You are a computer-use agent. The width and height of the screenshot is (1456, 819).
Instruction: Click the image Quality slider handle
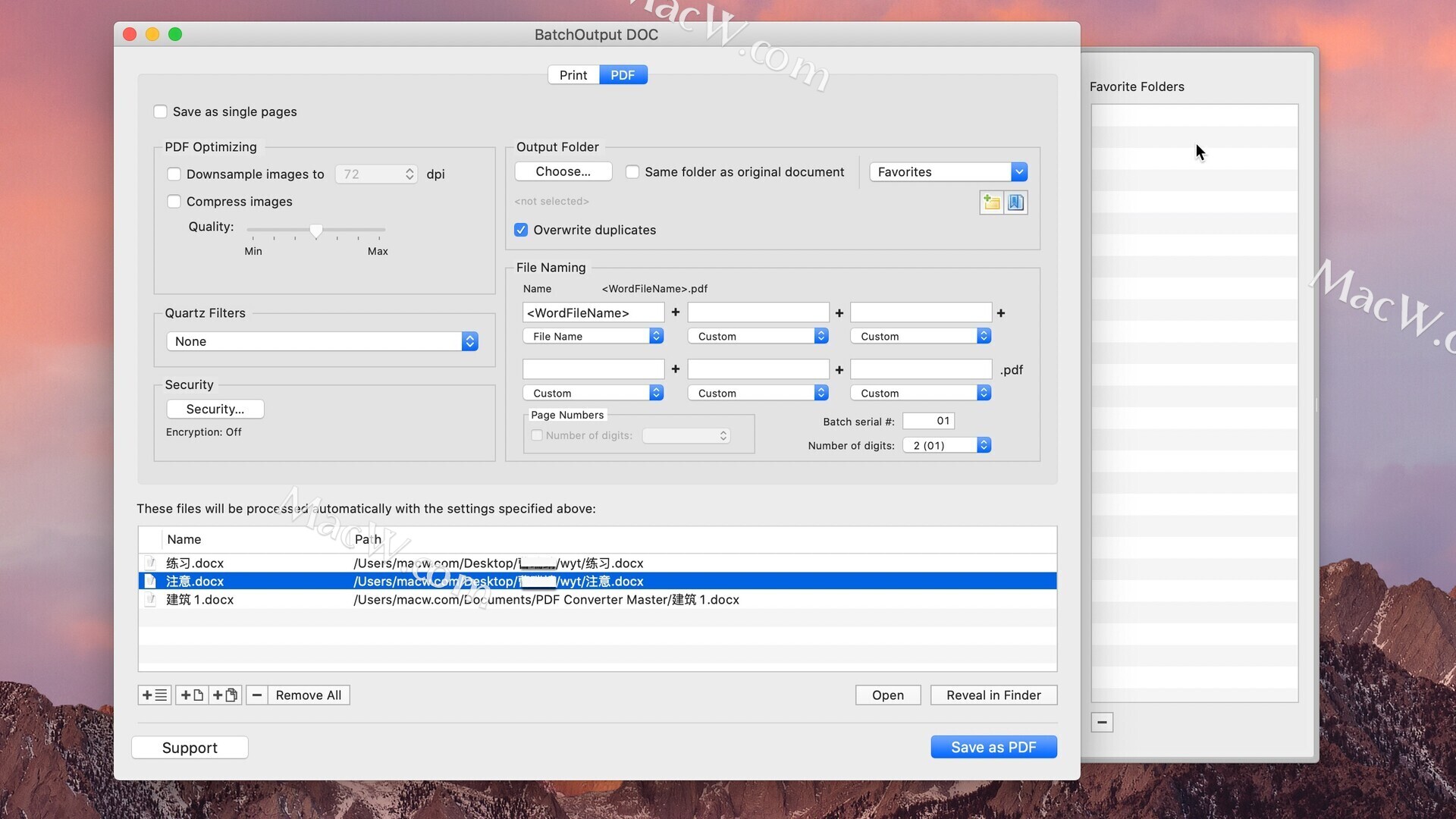[316, 231]
